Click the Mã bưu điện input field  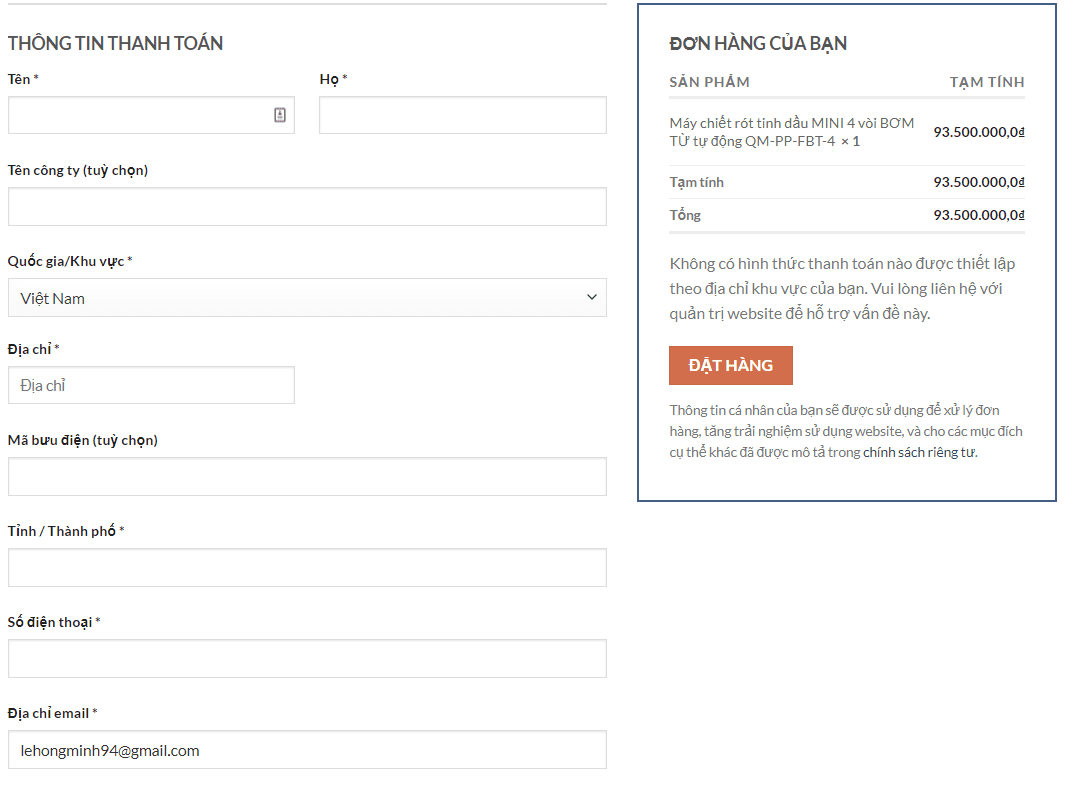pyautogui.click(x=307, y=476)
